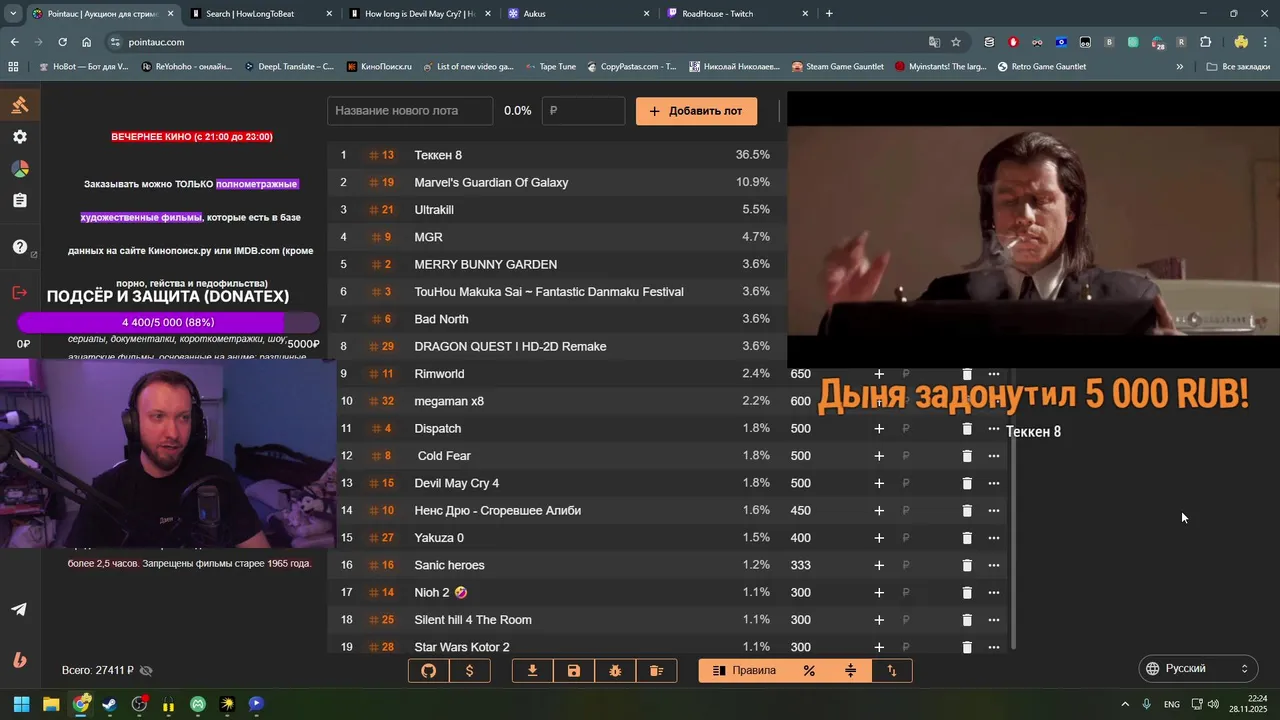The width and height of the screenshot is (1280, 720).
Task: Add amount to Silent hill 4 lot
Action: click(879, 620)
